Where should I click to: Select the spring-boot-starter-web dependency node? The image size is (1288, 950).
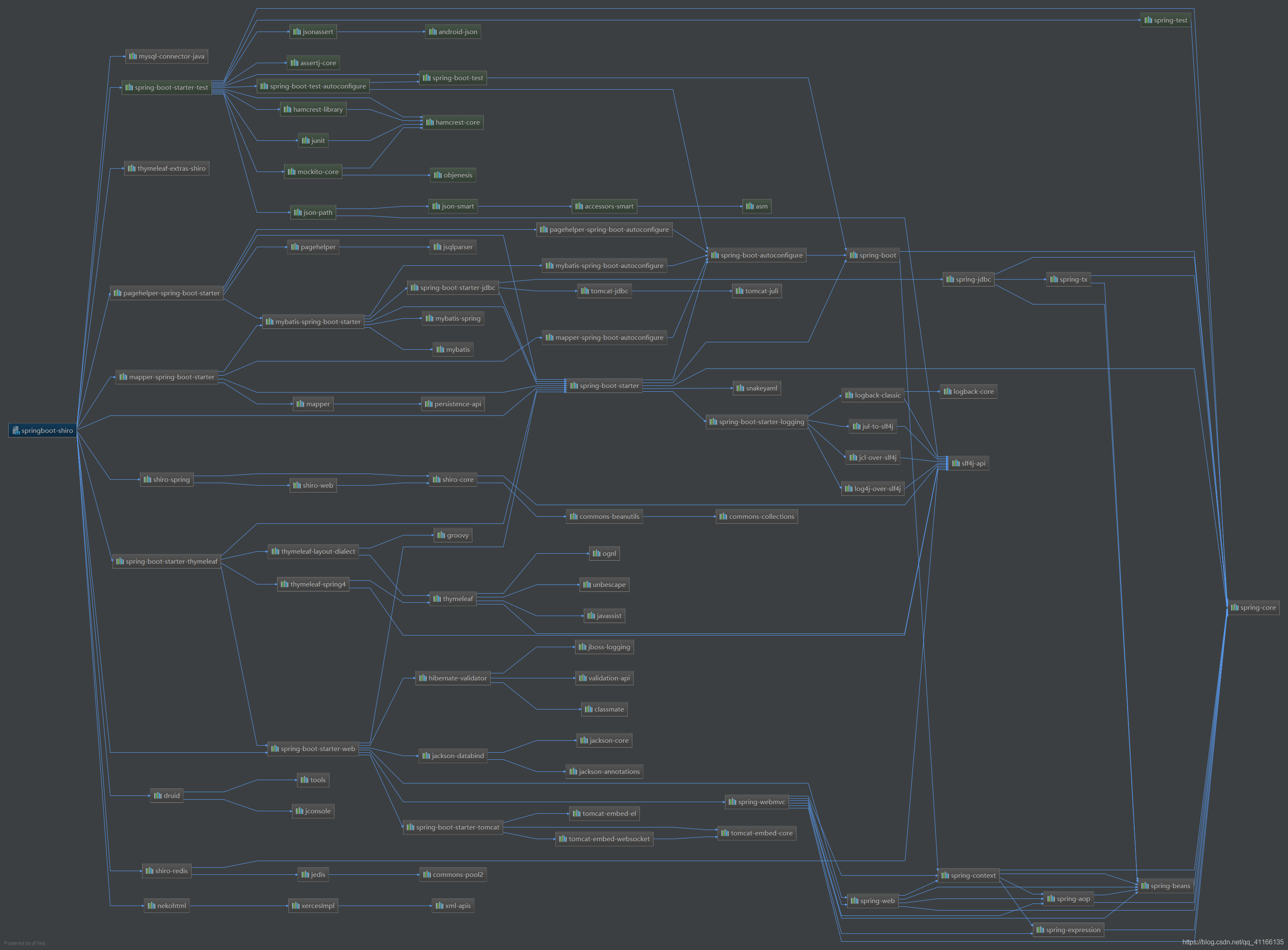tap(313, 748)
